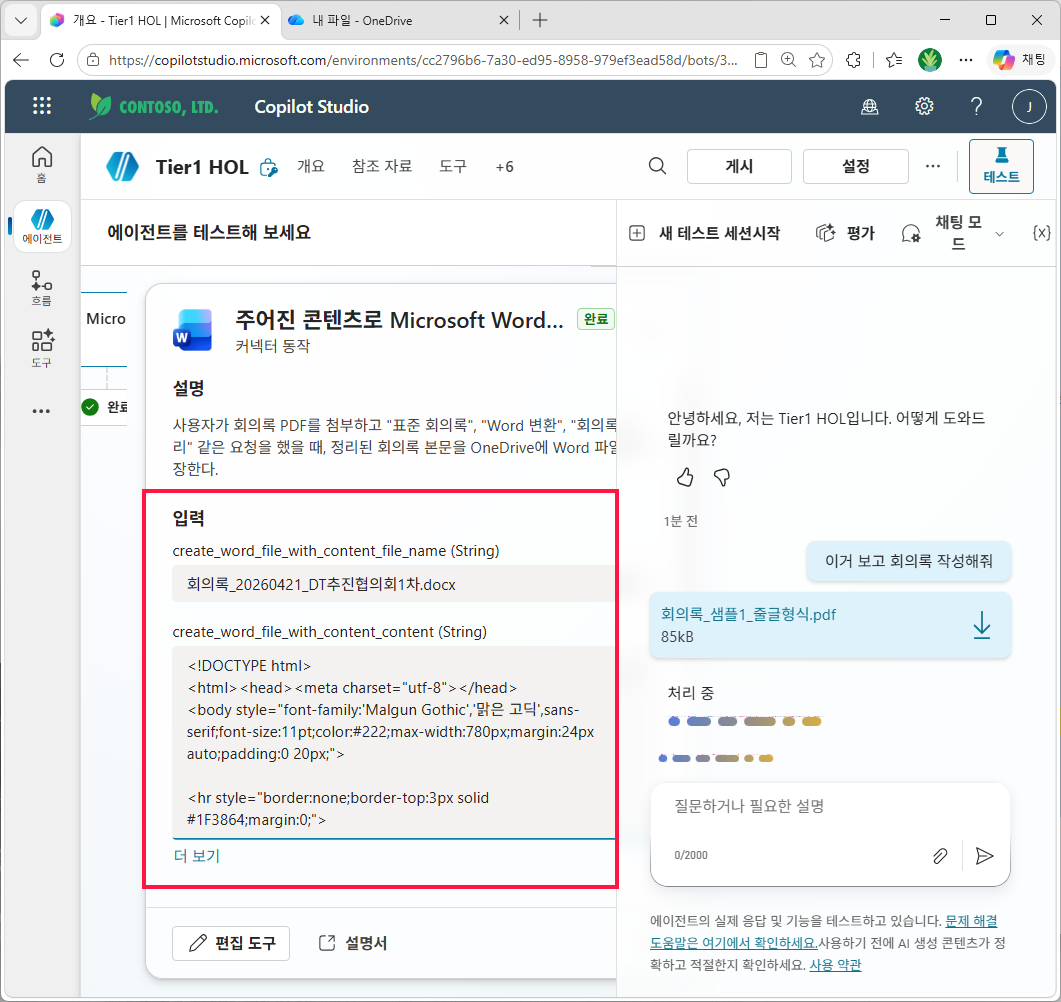The image size is (1061, 1002).
Task: Refresh the browser page
Action: pyautogui.click(x=57, y=60)
